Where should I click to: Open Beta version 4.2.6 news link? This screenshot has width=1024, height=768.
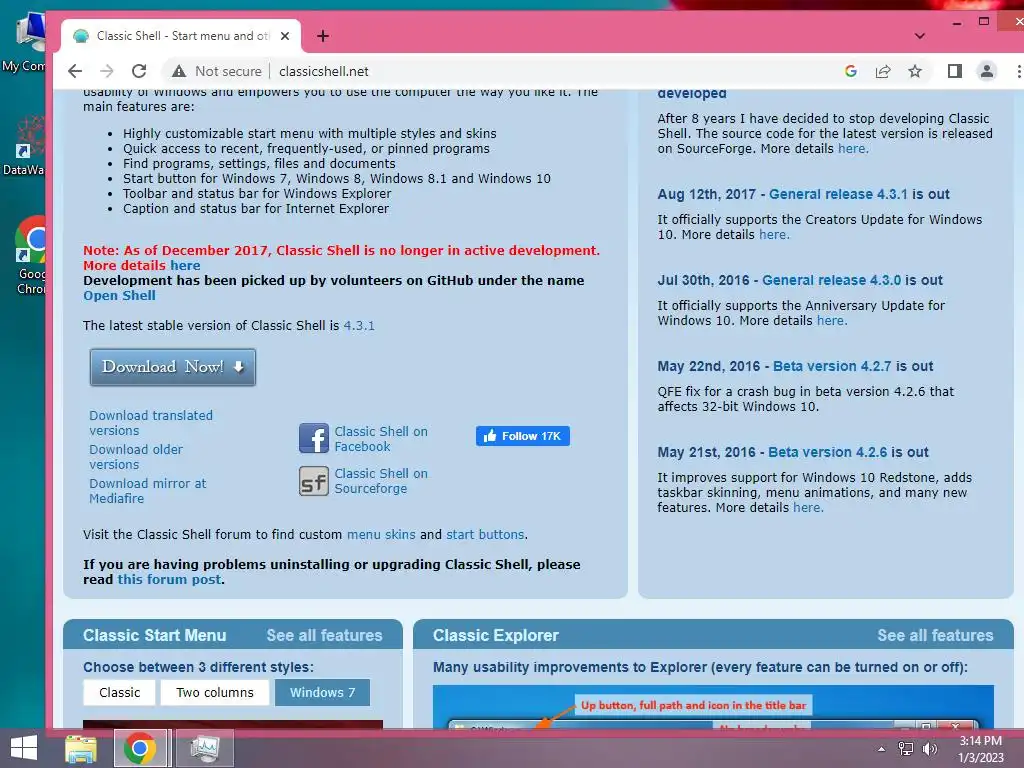point(827,452)
